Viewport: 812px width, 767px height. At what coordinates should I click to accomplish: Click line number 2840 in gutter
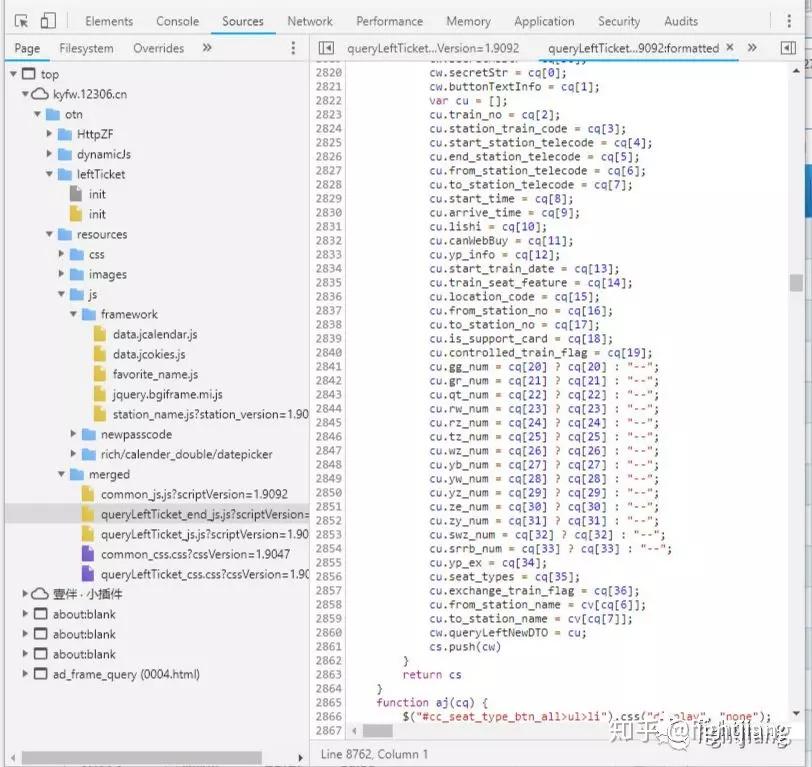[329, 353]
